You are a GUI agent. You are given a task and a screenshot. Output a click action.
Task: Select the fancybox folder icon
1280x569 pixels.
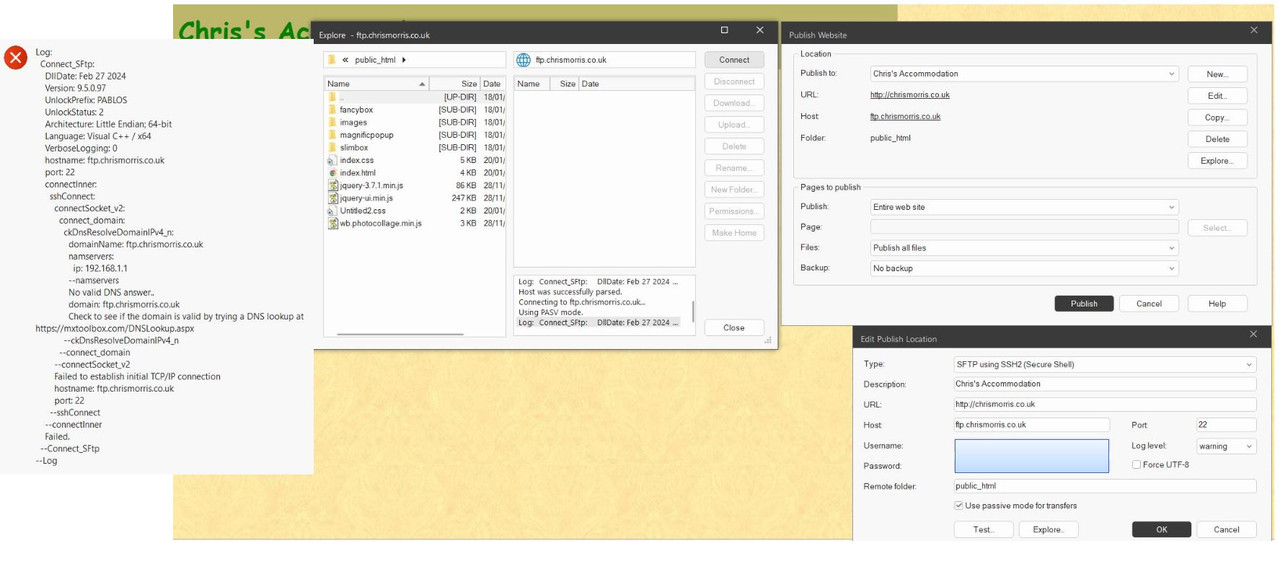pos(332,110)
